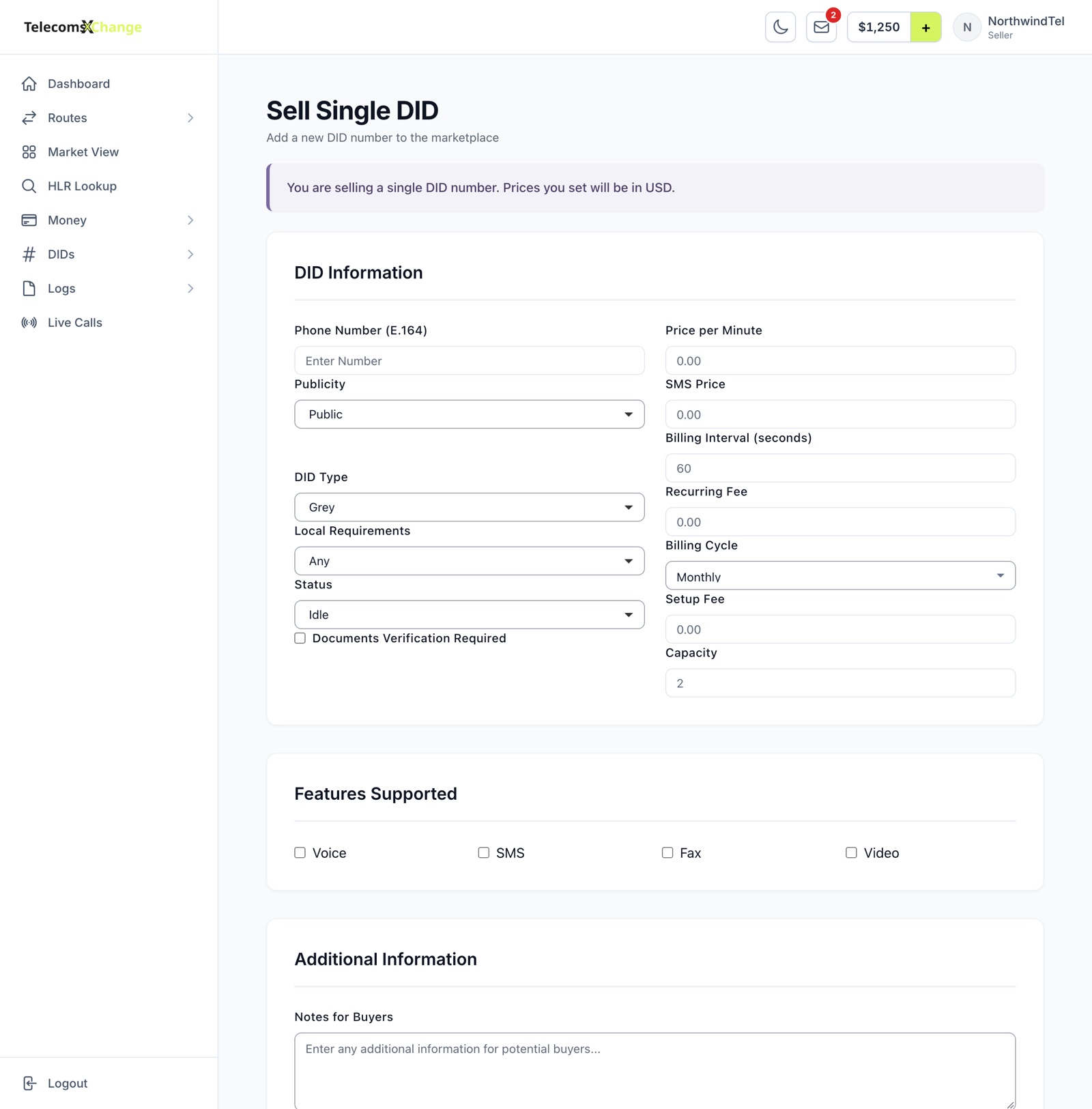
Task: Click the NorthwindTel avatar circle
Action: coord(967,27)
